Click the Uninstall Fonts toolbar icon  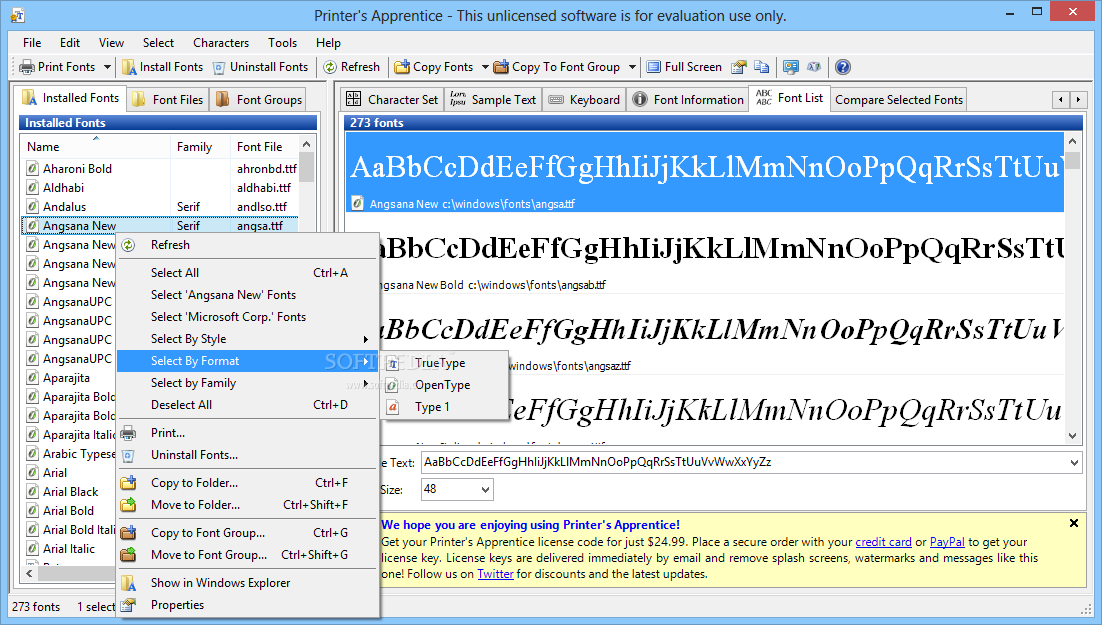tap(219, 67)
